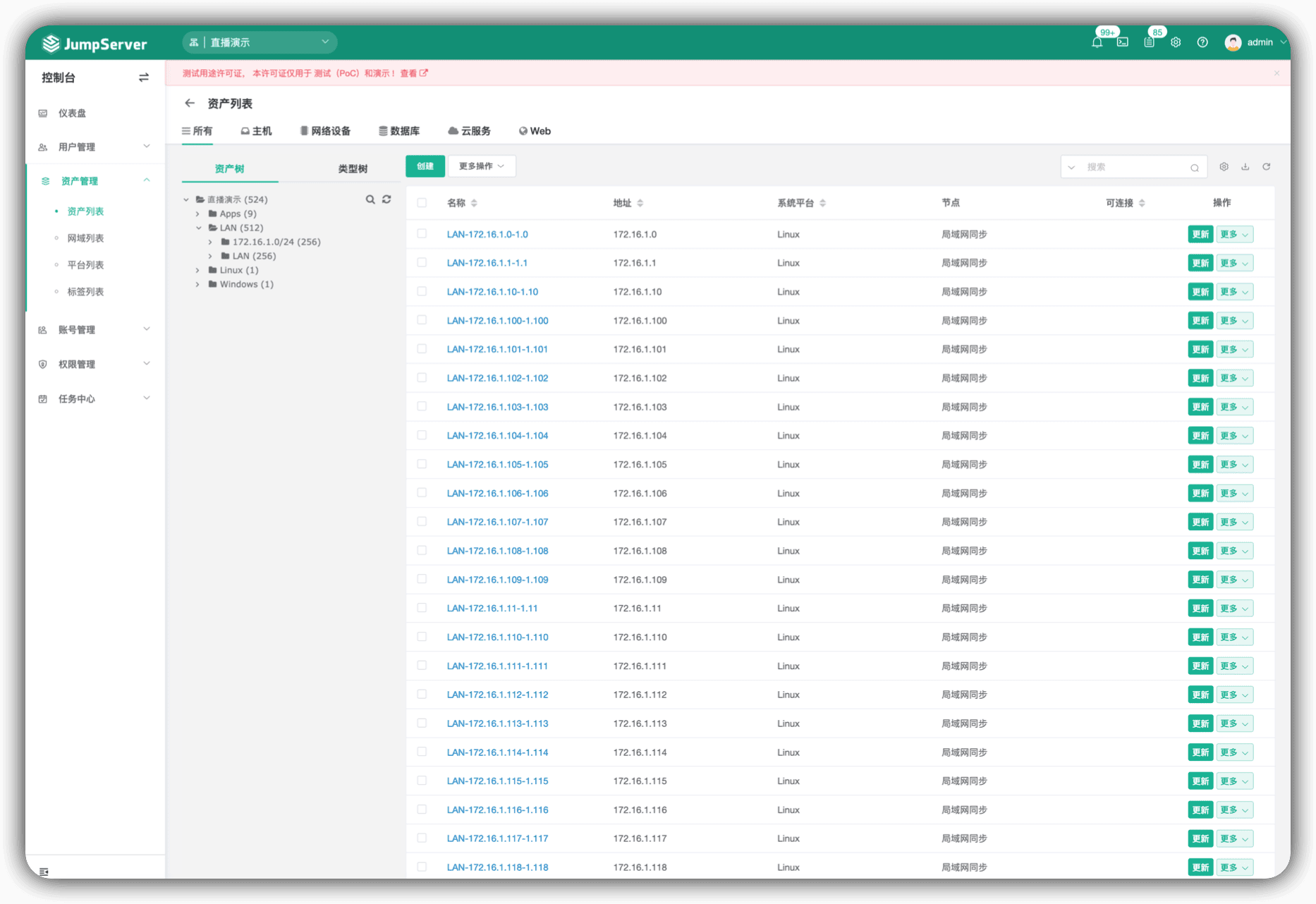Click the help question mark icon
The width and height of the screenshot is (1316, 904).
point(1202,42)
